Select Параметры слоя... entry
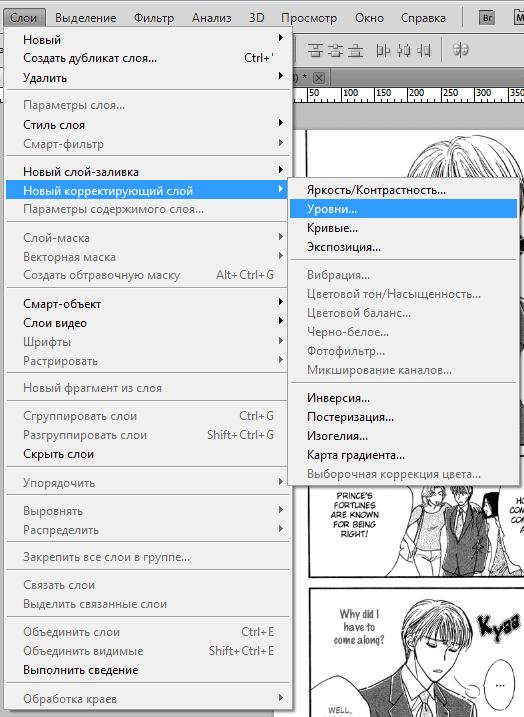Viewport: 524px width, 717px height. (148, 105)
